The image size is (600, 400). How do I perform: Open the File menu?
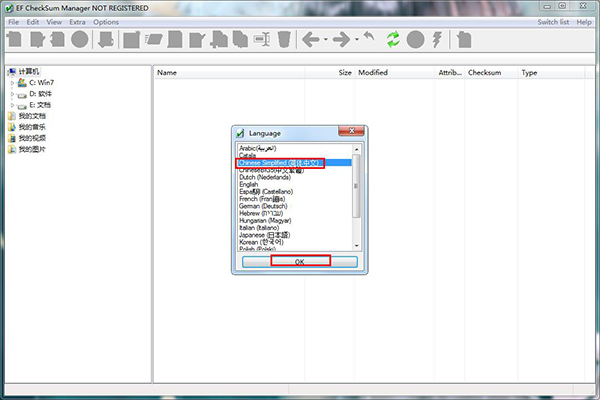coord(12,21)
